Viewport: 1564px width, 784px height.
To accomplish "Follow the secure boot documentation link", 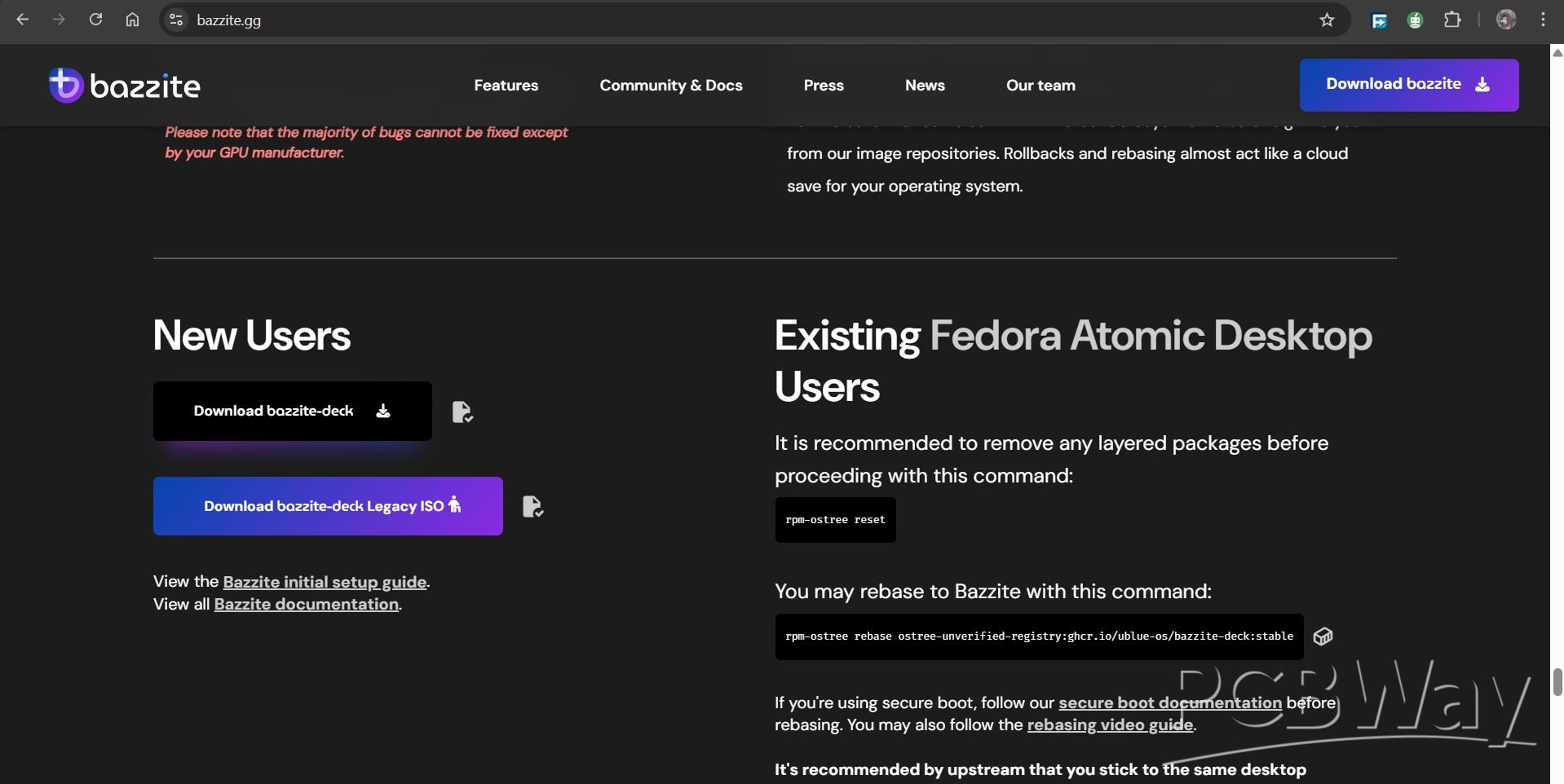I will [x=1169, y=703].
